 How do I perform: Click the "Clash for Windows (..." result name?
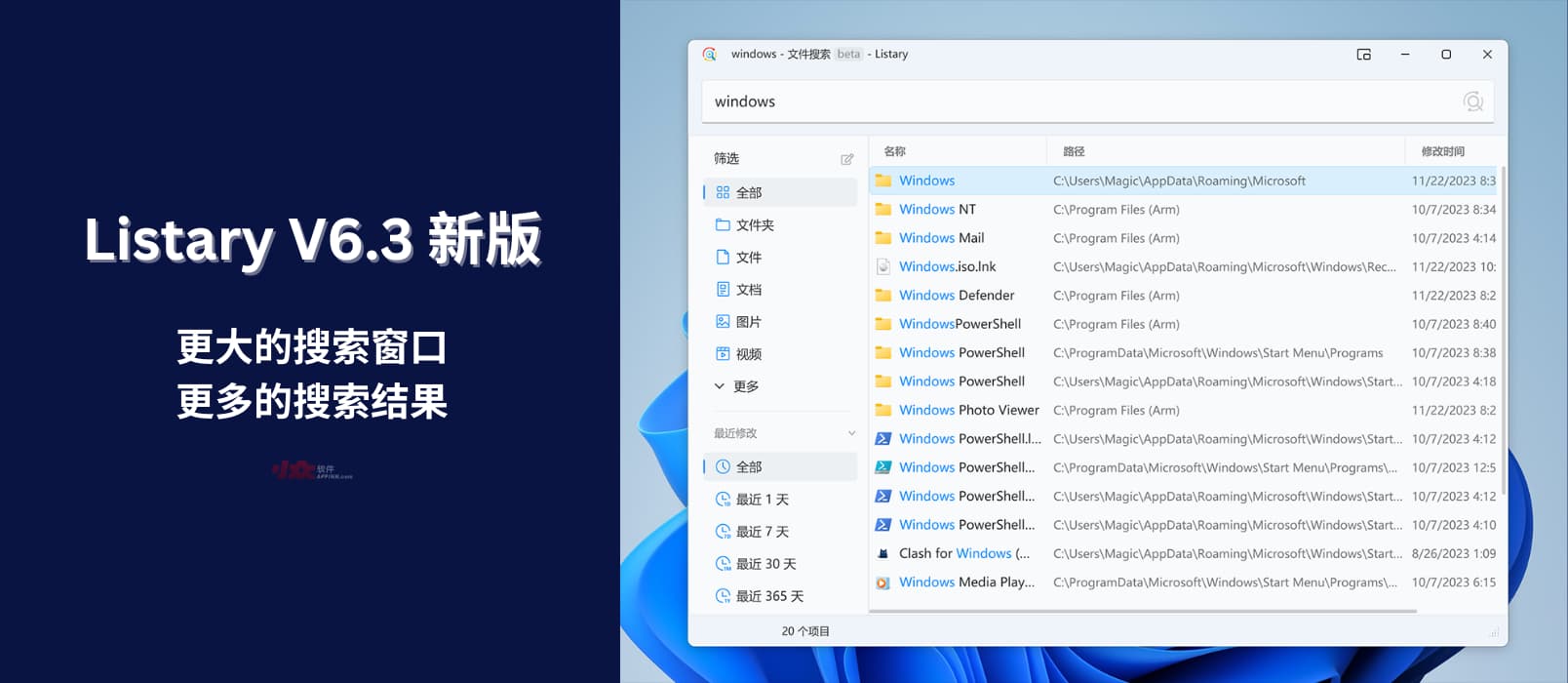tap(964, 553)
